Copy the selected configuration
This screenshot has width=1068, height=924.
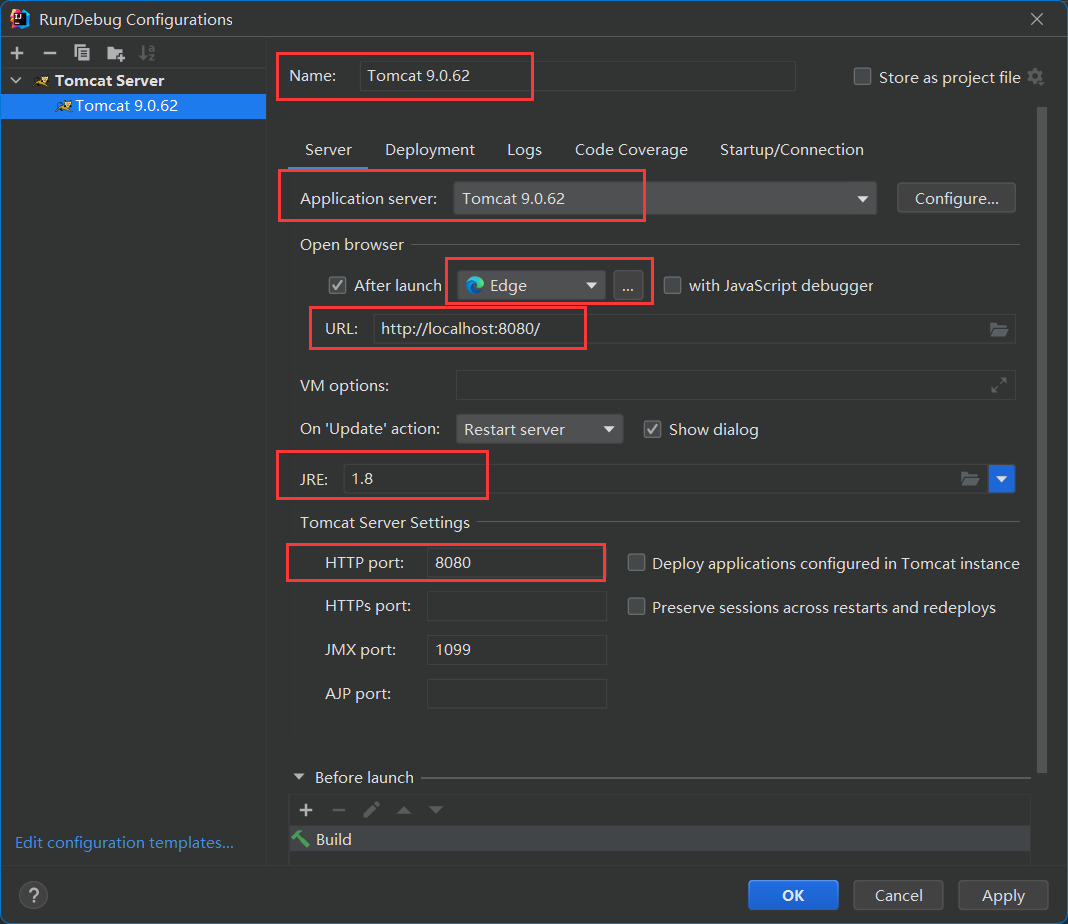82,53
